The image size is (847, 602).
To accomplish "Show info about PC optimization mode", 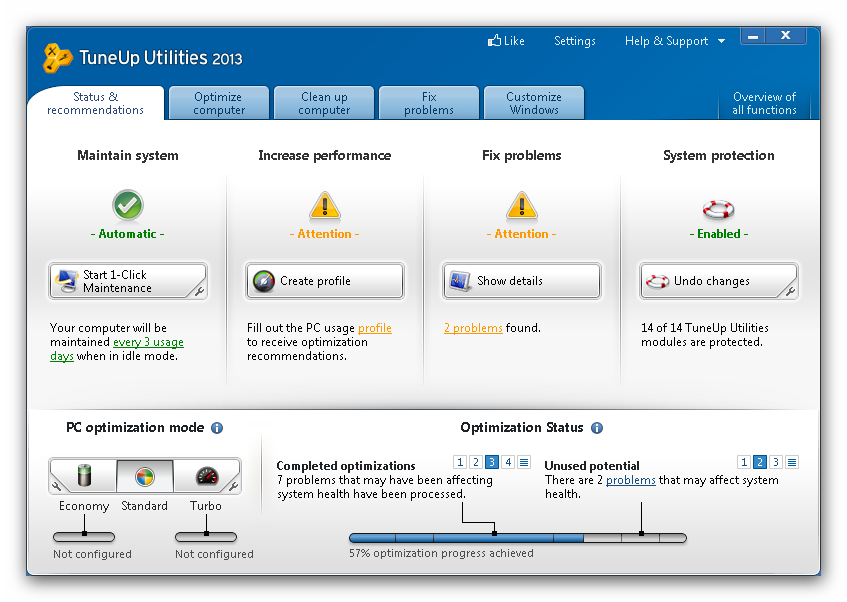I will pyautogui.click(x=217, y=428).
